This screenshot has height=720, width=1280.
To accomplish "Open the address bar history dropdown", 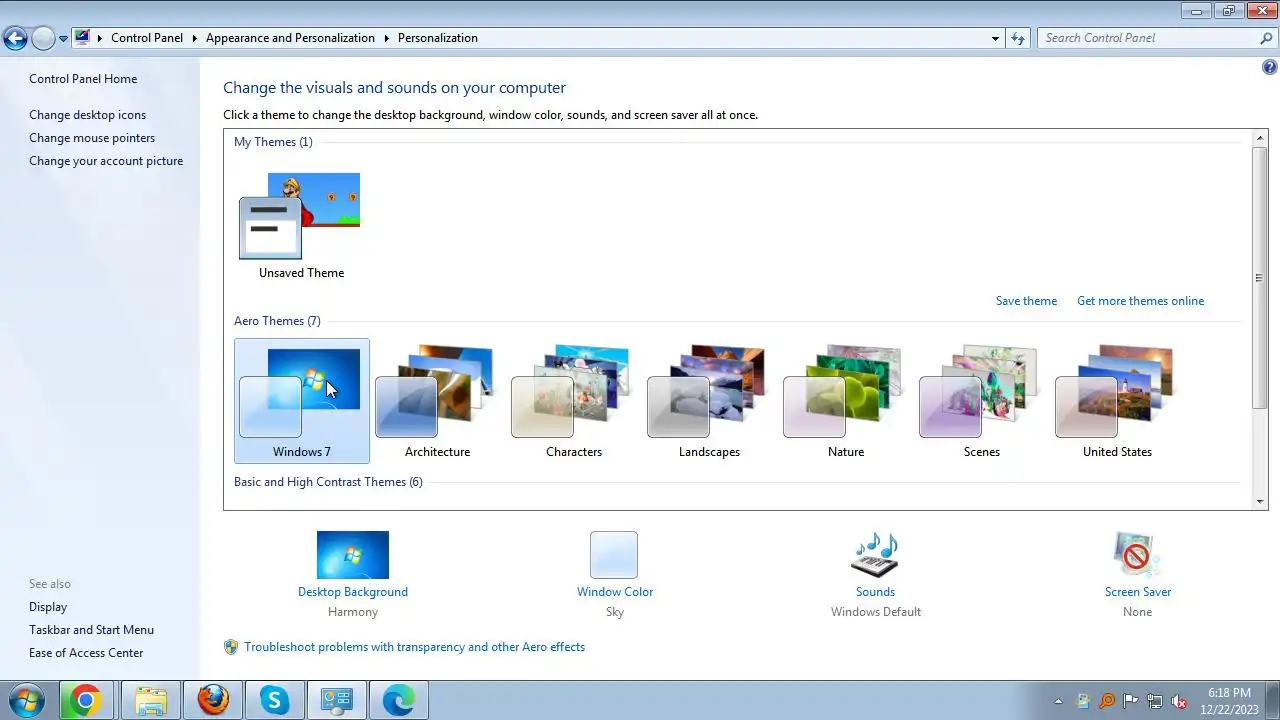I will point(995,38).
